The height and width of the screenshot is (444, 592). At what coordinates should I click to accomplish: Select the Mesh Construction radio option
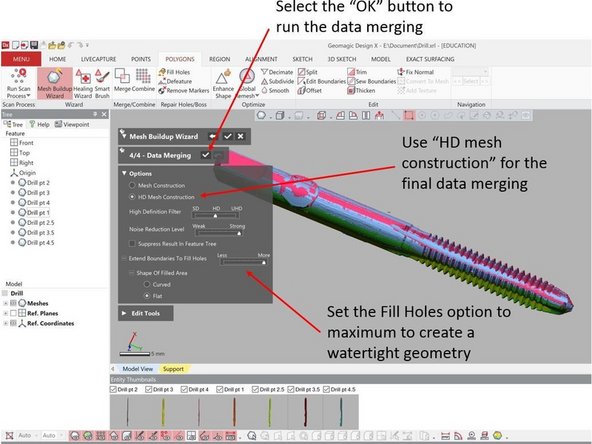coord(132,185)
